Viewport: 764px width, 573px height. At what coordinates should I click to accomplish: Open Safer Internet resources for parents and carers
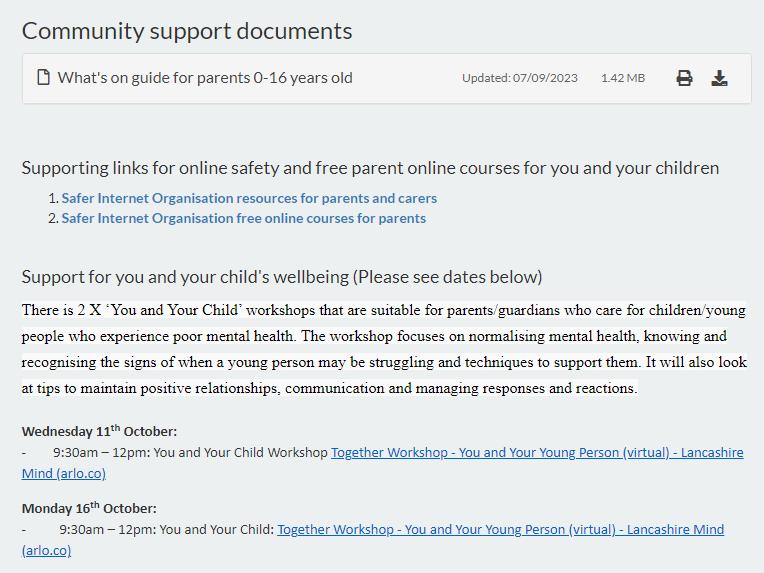coord(249,198)
